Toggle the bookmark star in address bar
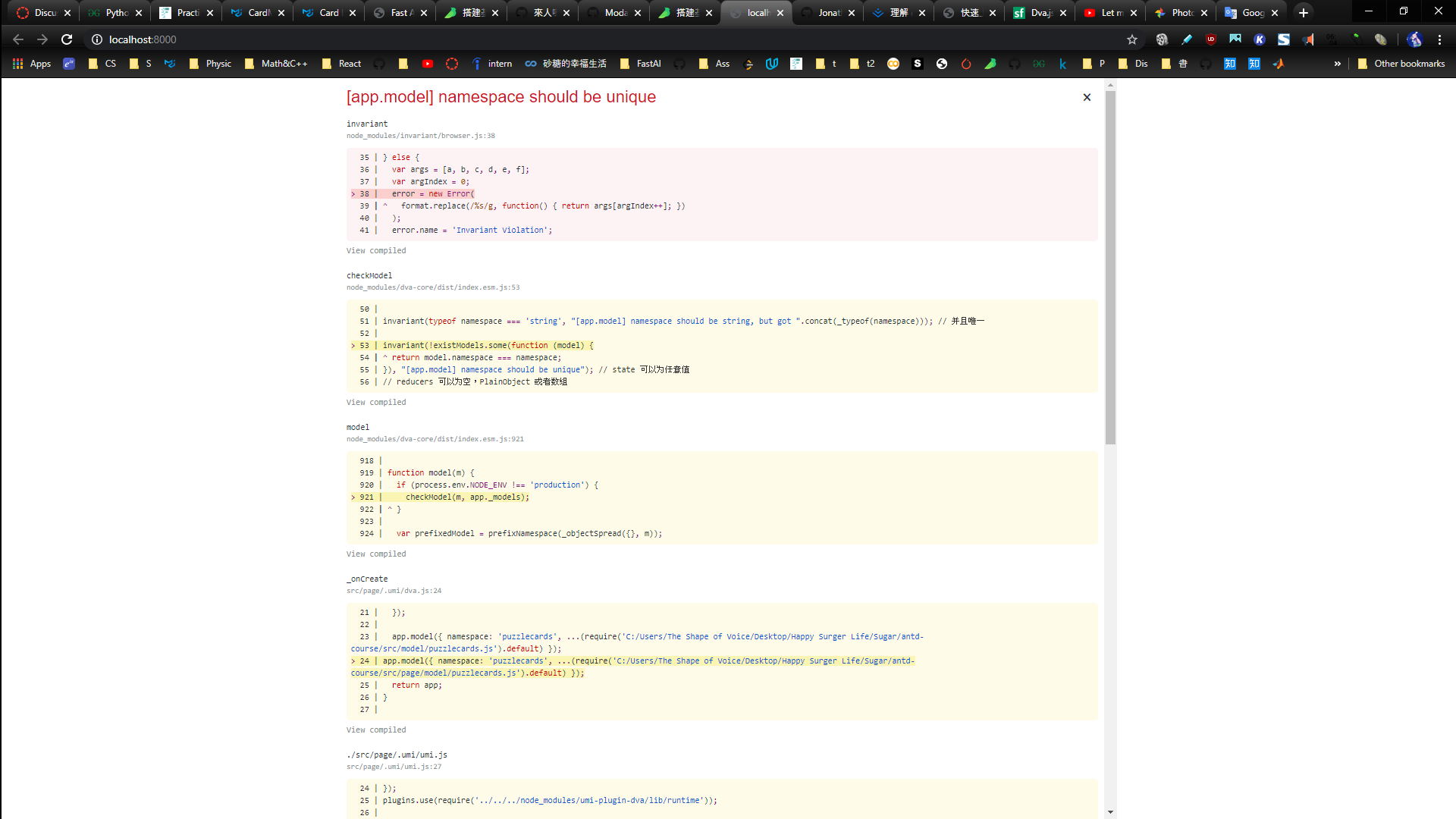 tap(1131, 39)
